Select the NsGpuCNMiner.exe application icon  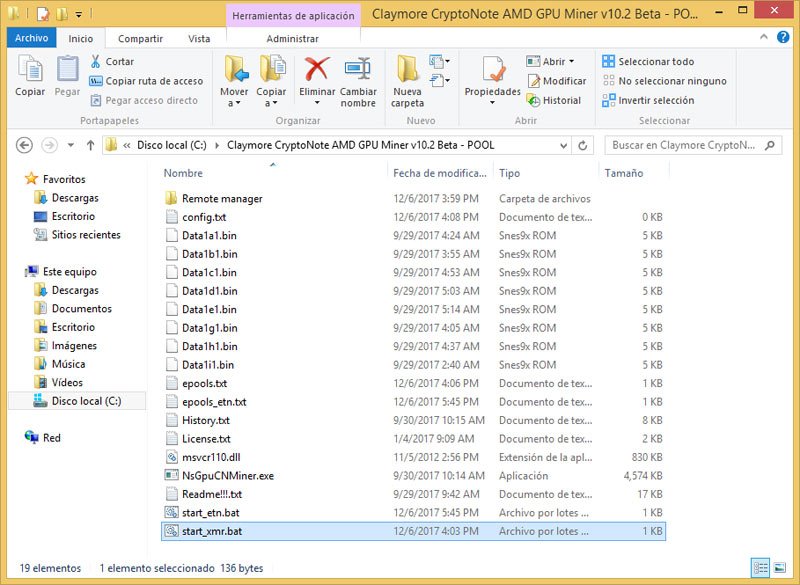click(171, 475)
